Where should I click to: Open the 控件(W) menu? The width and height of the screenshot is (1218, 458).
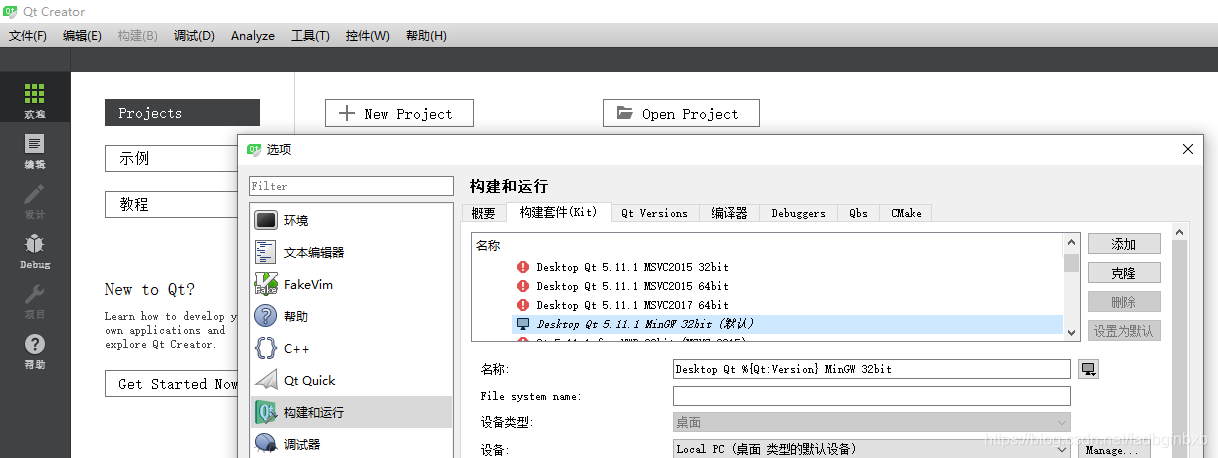[x=368, y=35]
